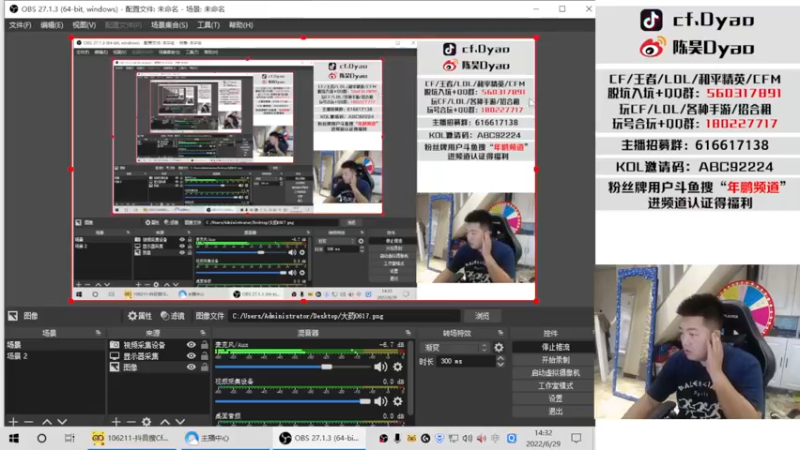Open source 属性 (properties) with gear icon
Image resolution: width=800 pixels, height=450 pixels.
click(140, 316)
